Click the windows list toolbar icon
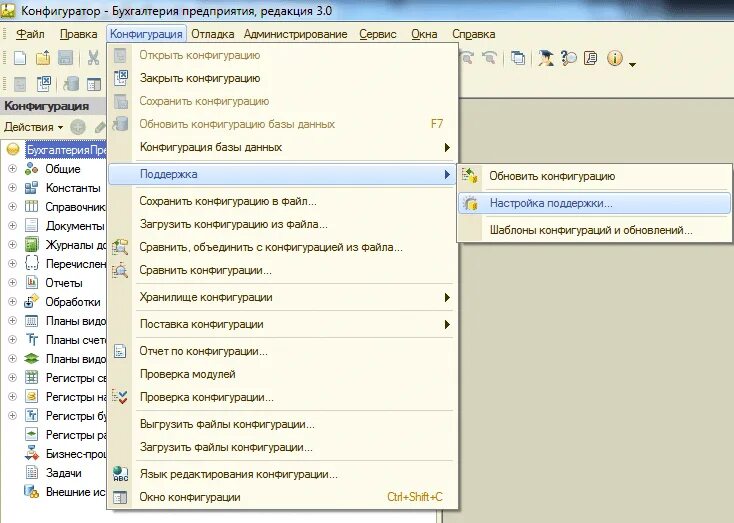 tap(518, 58)
